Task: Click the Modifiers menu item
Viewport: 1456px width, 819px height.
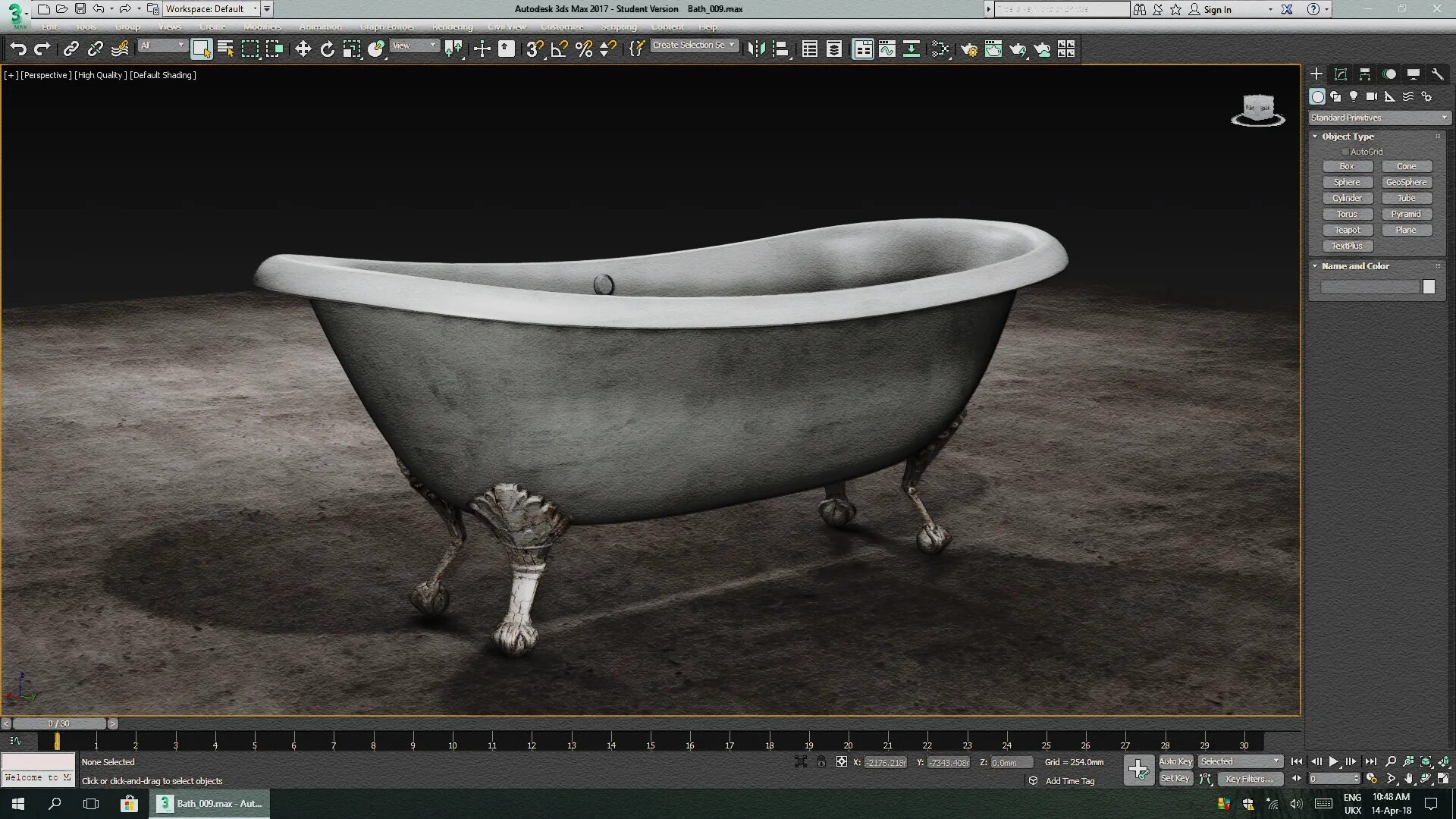Action: (x=262, y=27)
